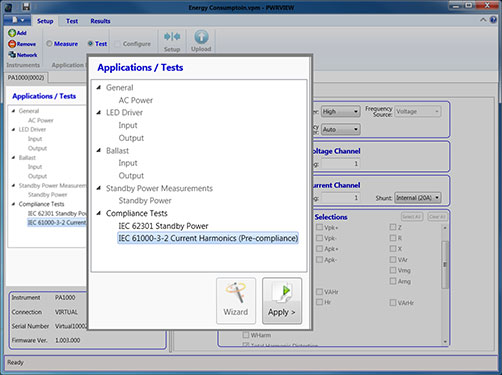
Task: Enable the Vpk+ checkbox
Action: click(319, 227)
